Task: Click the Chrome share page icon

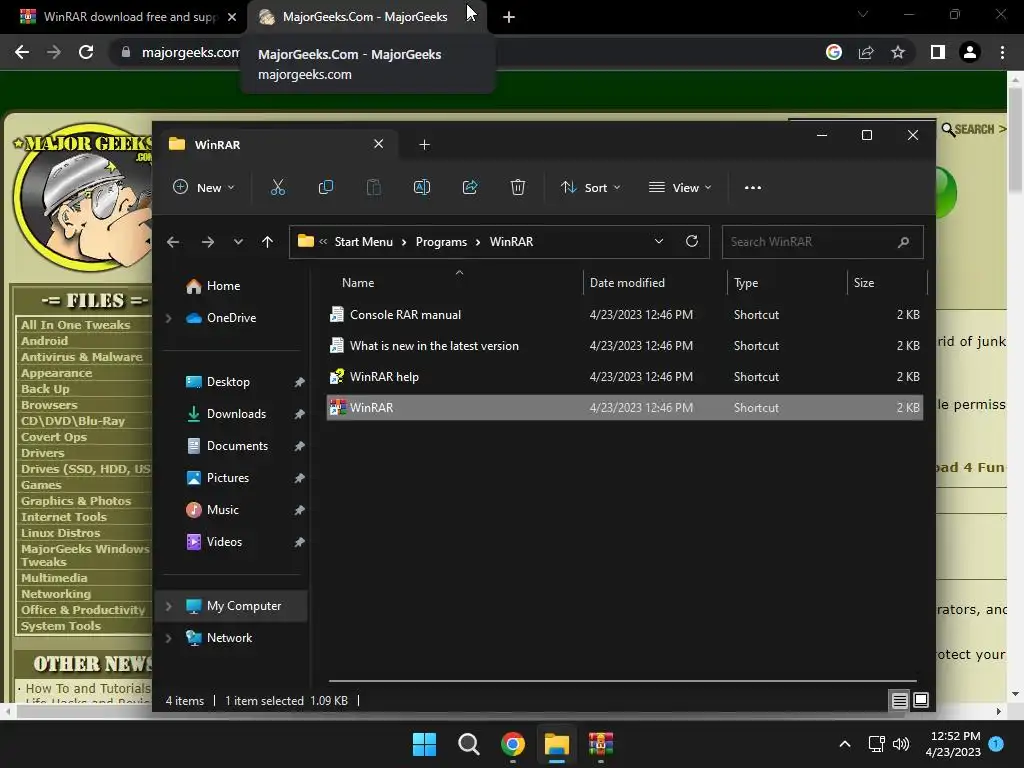Action: pos(866,52)
